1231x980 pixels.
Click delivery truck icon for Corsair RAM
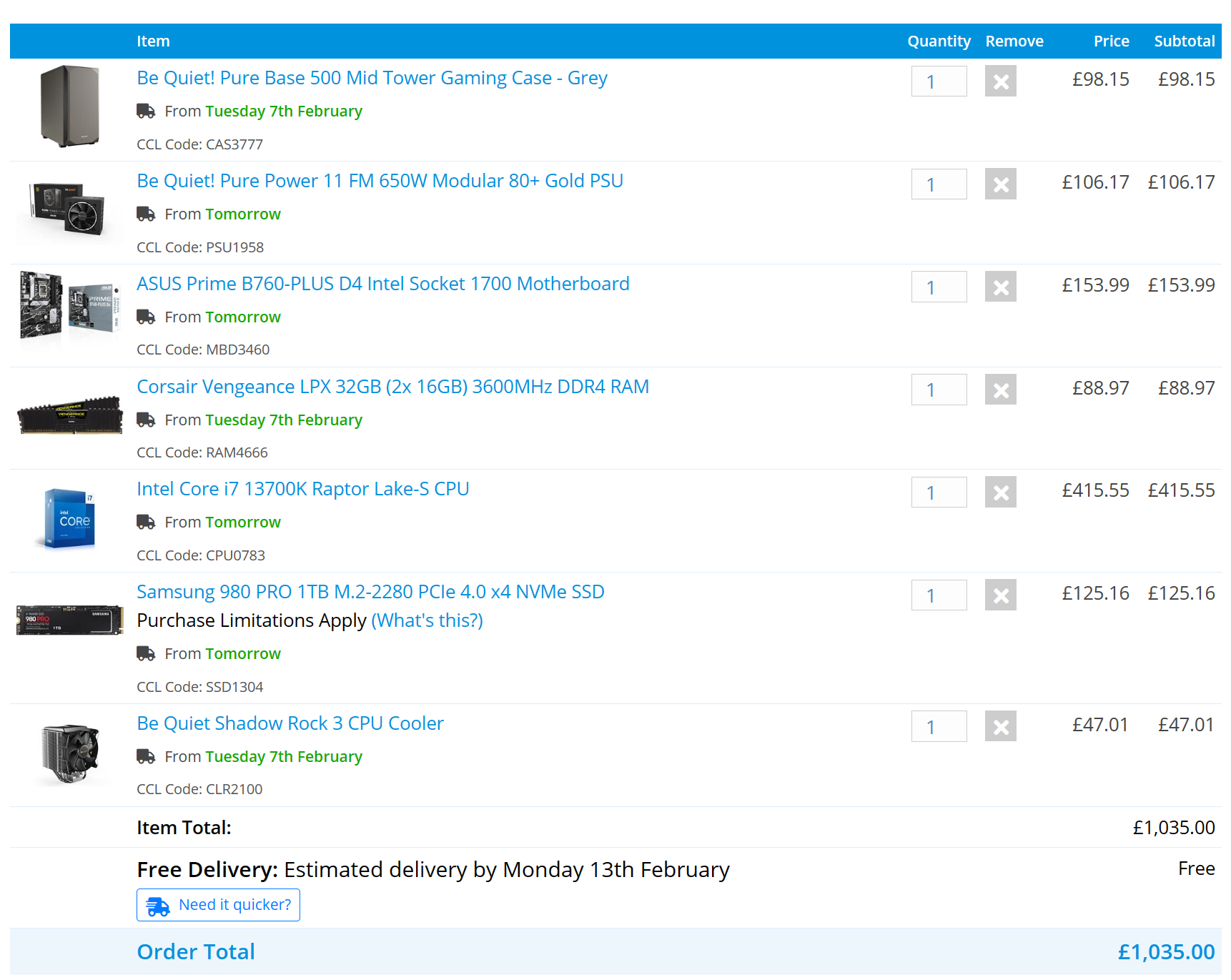coord(146,420)
